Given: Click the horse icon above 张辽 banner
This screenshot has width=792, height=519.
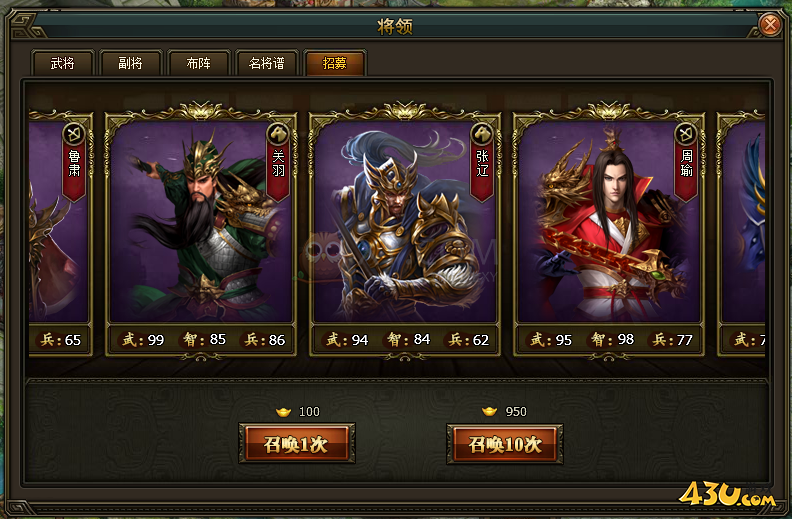Looking at the screenshot, I should pyautogui.click(x=482, y=134).
